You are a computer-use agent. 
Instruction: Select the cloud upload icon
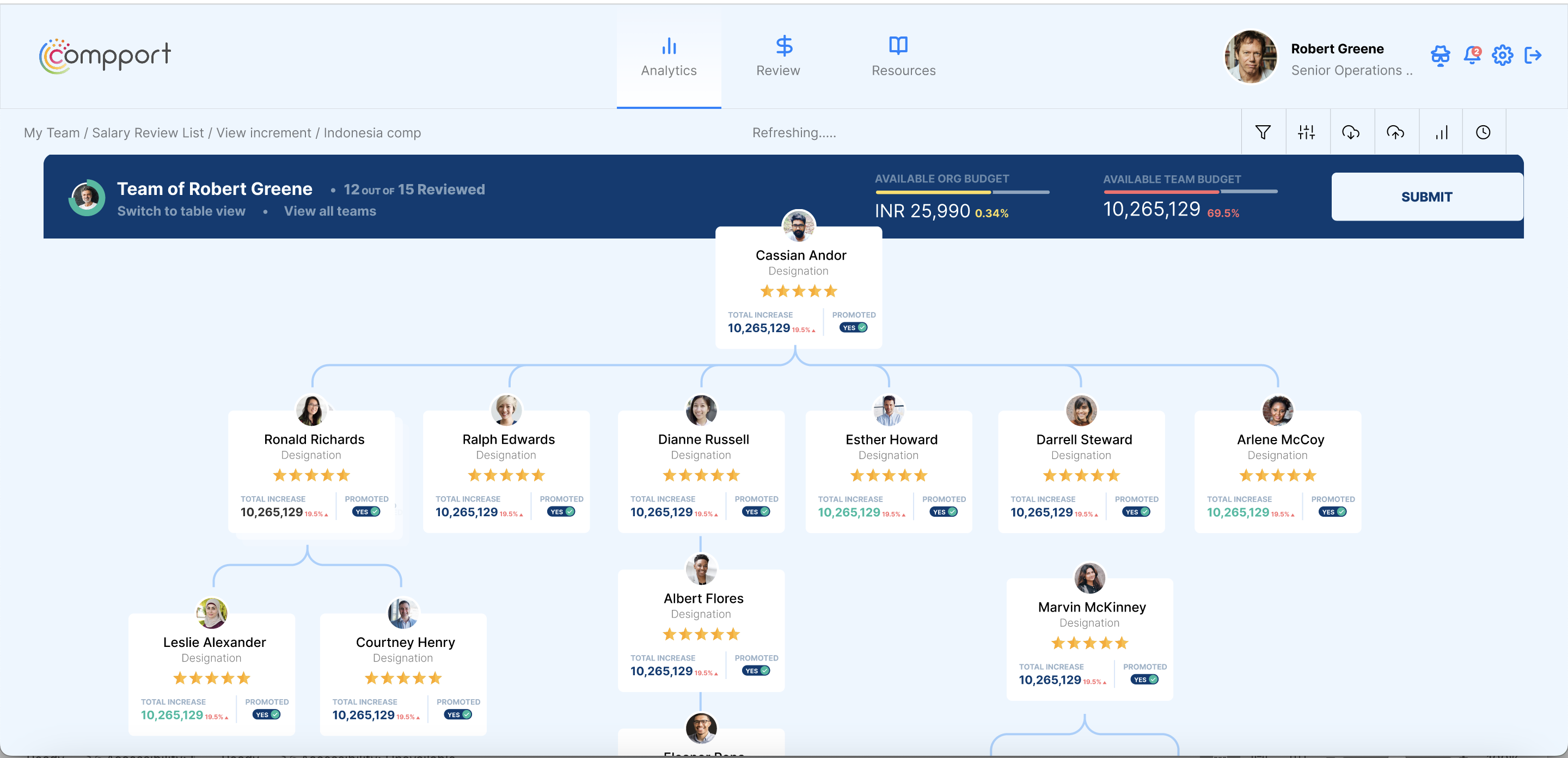click(1396, 132)
